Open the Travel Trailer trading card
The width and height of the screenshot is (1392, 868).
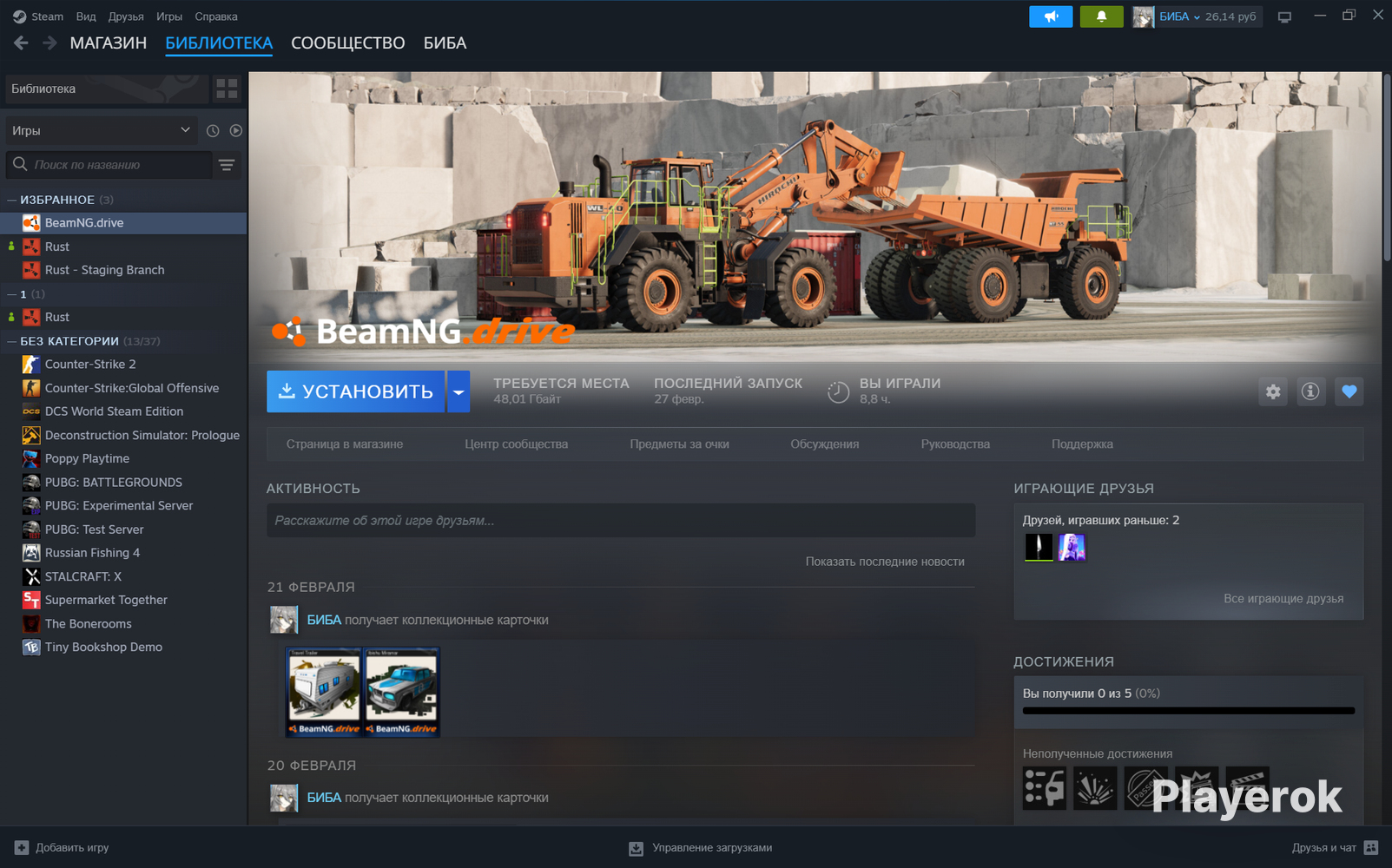tap(324, 692)
